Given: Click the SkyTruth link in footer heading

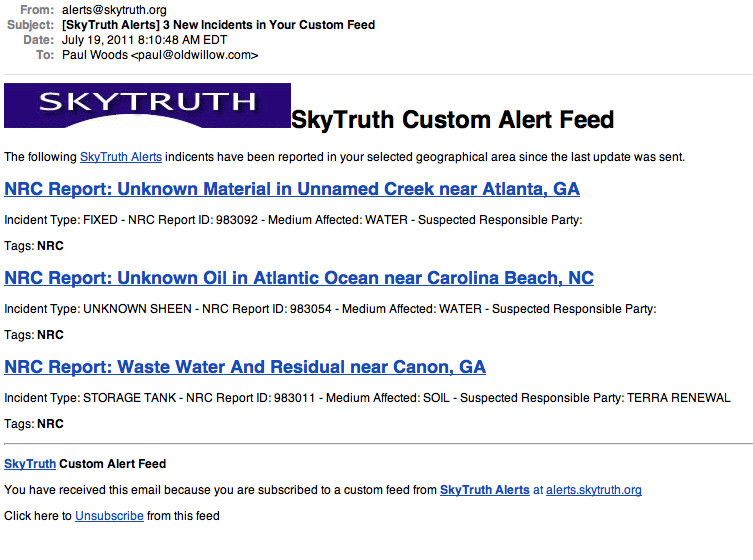Looking at the screenshot, I should (x=30, y=464).
